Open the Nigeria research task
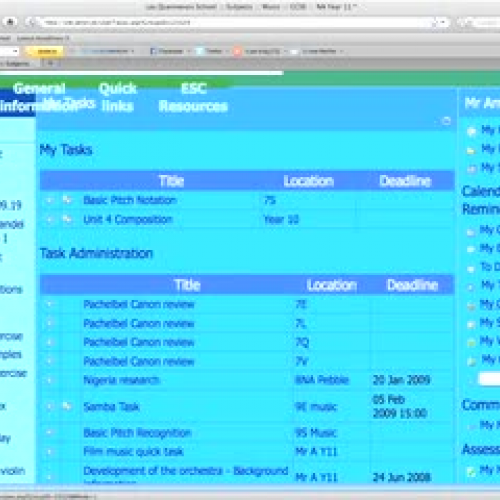Image resolution: width=500 pixels, height=500 pixels. tap(122, 380)
